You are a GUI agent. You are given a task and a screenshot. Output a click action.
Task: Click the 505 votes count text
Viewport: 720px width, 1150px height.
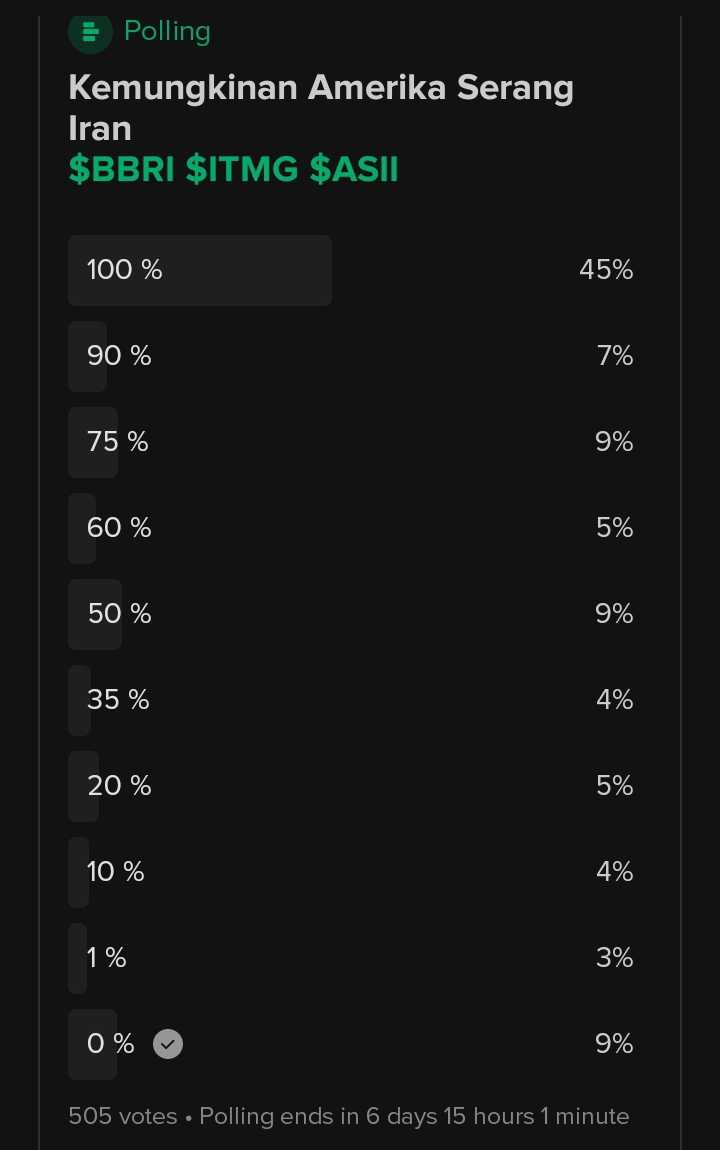(122, 1116)
